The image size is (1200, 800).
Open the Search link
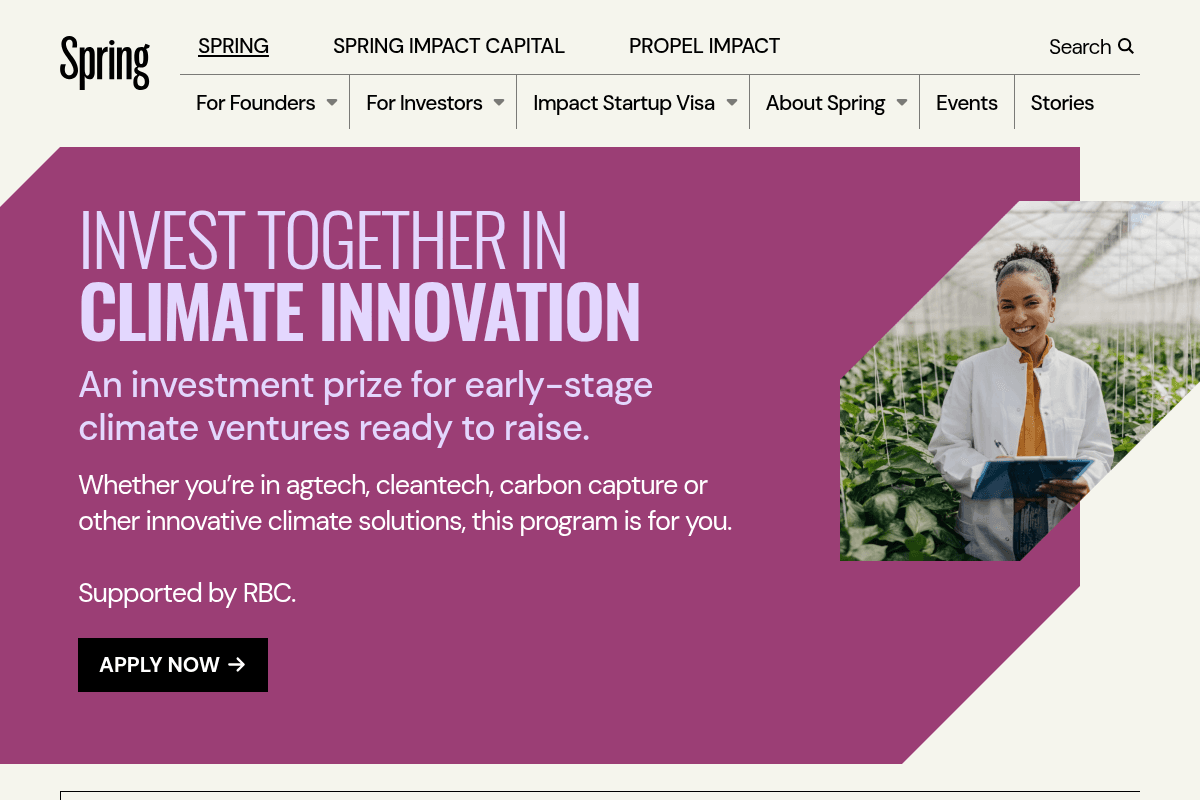coord(1080,46)
